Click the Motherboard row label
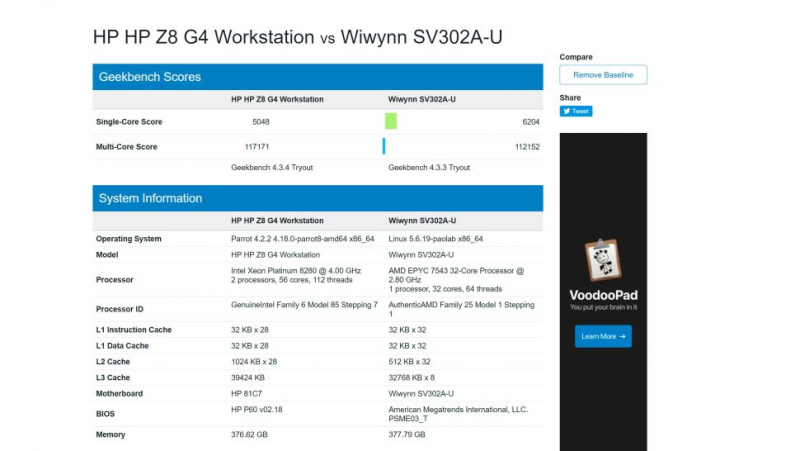This screenshot has height=451, width=800. (x=119, y=394)
